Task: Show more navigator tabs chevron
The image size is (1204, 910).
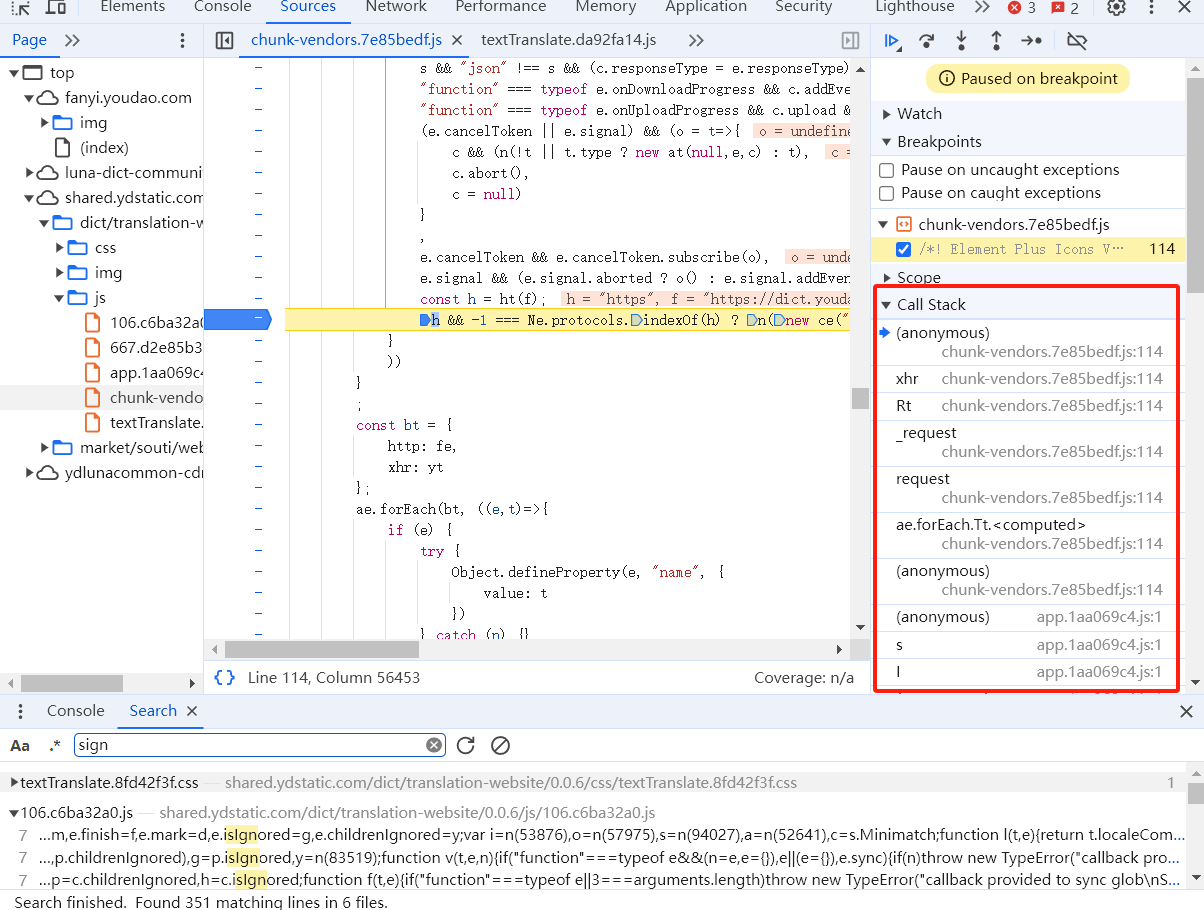Action: (72, 41)
